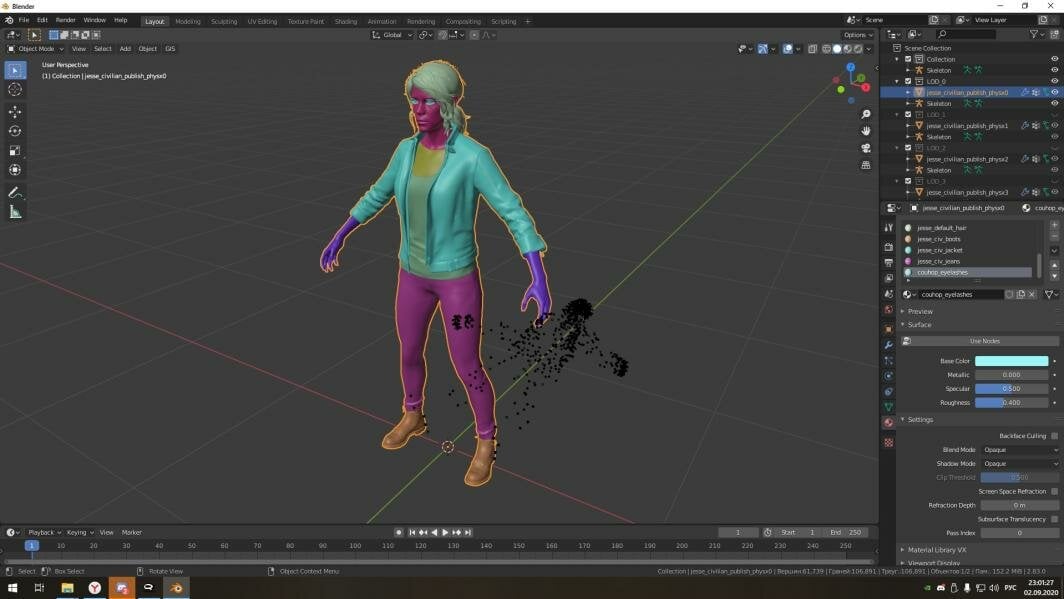Viewport: 1064px width, 599px height.
Task: Open the Output properties tab
Action: [888, 263]
